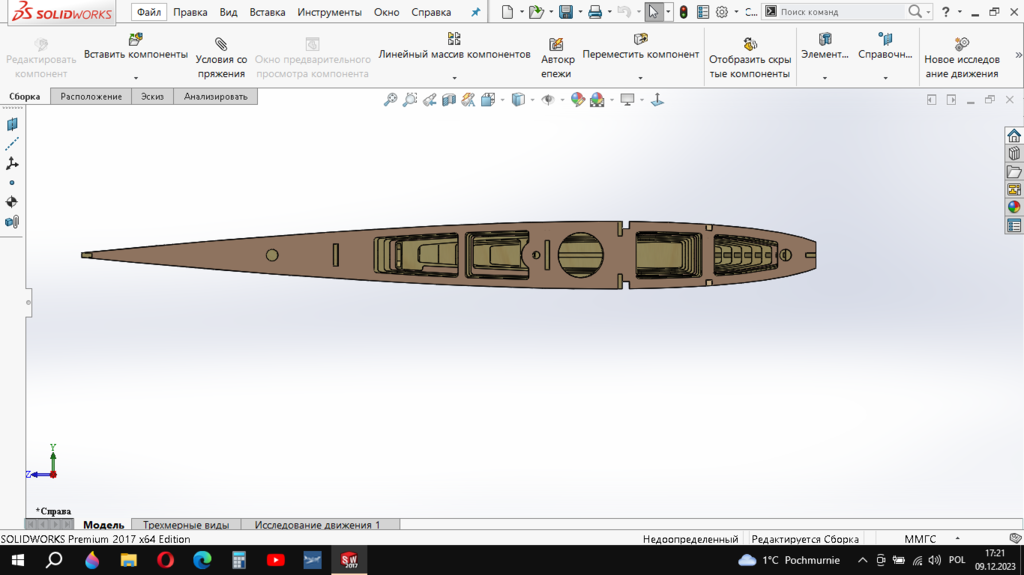Expand the Insert Components dropdown arrow

(x=135, y=77)
